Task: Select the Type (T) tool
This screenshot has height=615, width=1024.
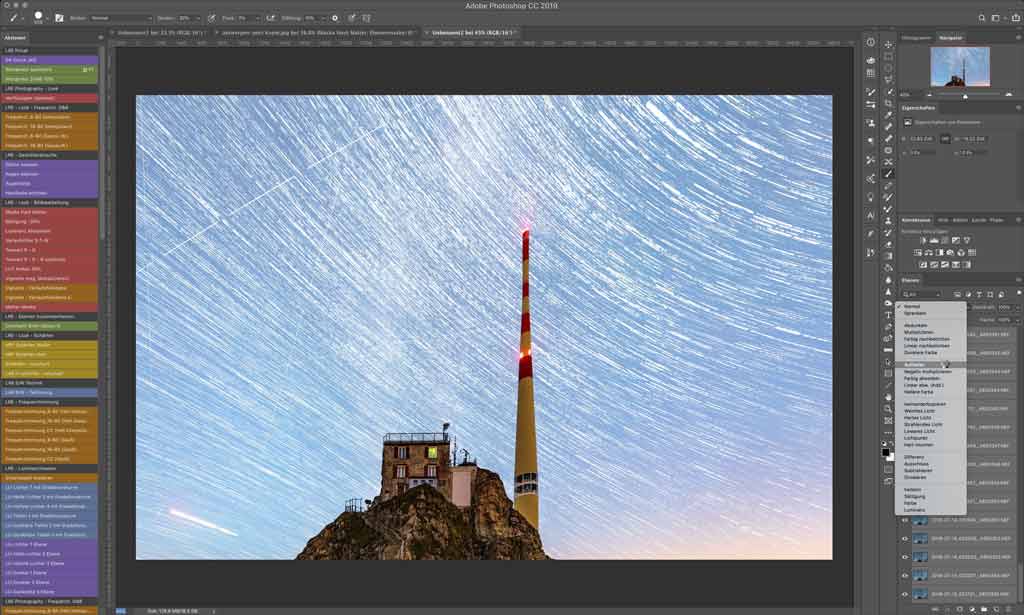Action: [888, 315]
